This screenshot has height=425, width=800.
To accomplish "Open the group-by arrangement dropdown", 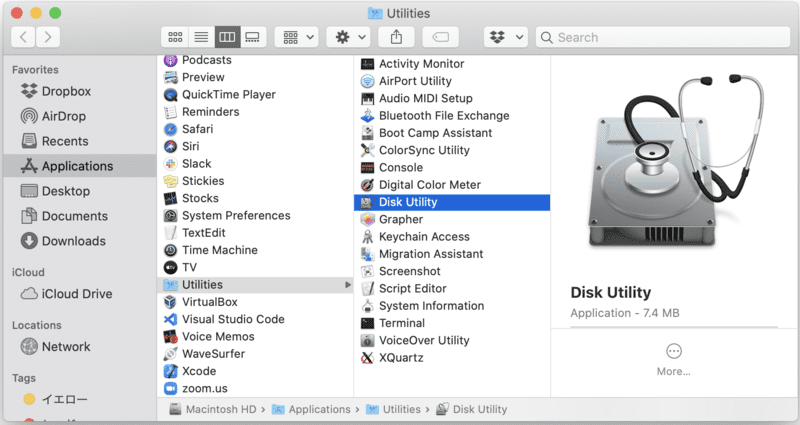I will pos(298,37).
